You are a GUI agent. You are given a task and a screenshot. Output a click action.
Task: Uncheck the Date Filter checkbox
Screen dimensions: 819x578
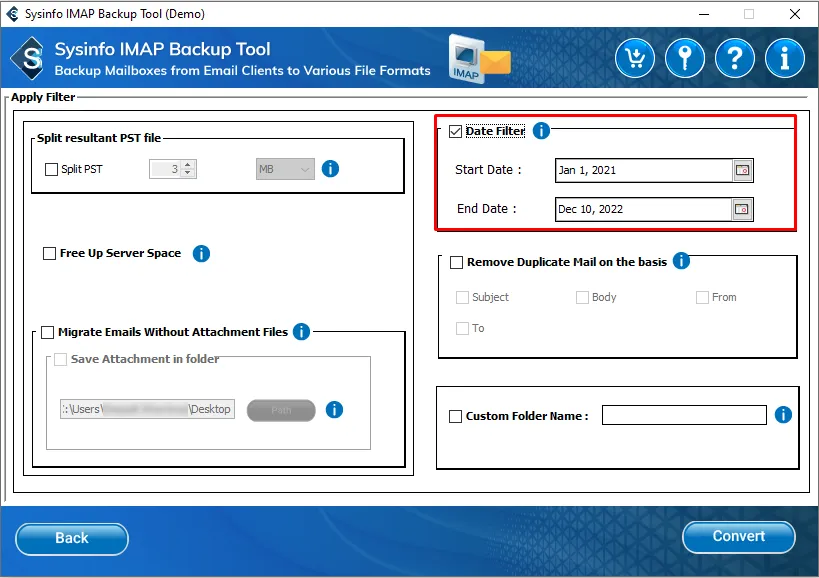pyautogui.click(x=455, y=131)
